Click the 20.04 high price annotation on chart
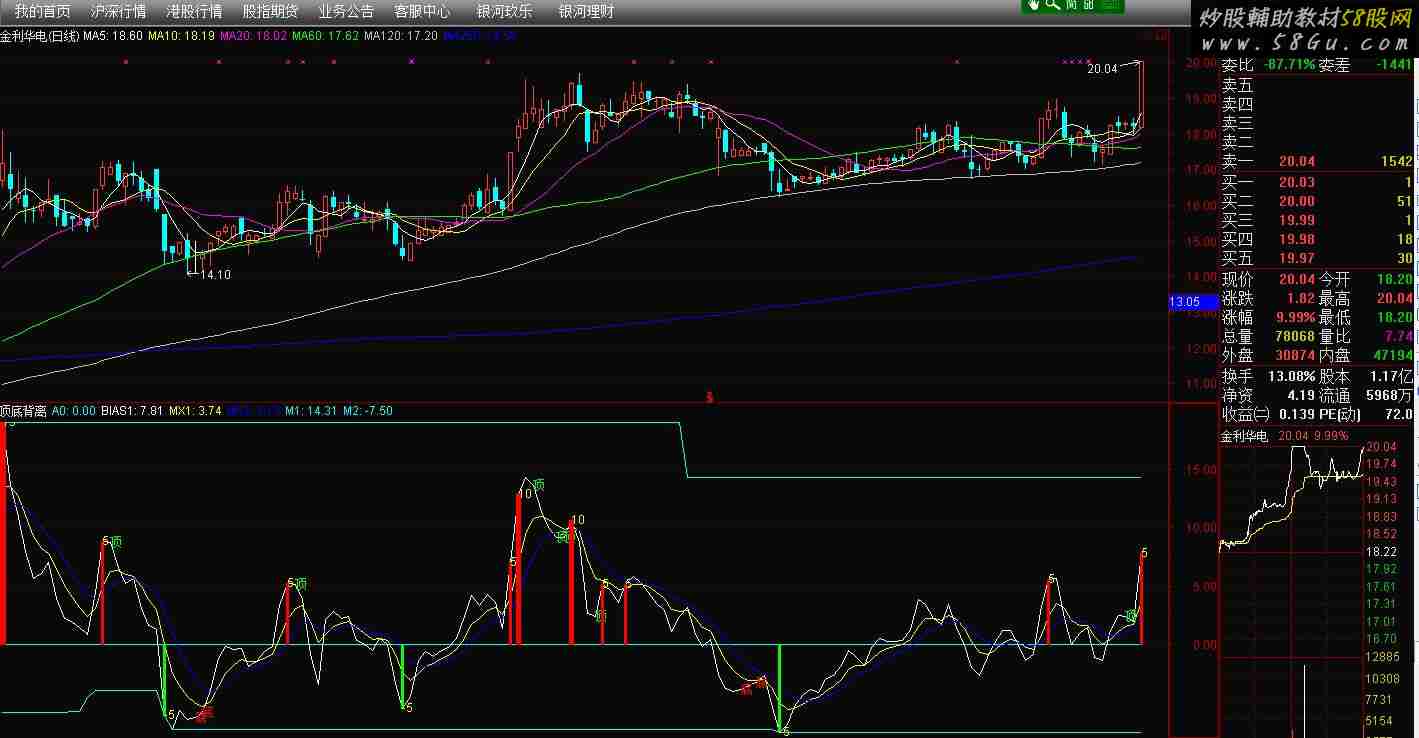1419x738 pixels. (1102, 69)
